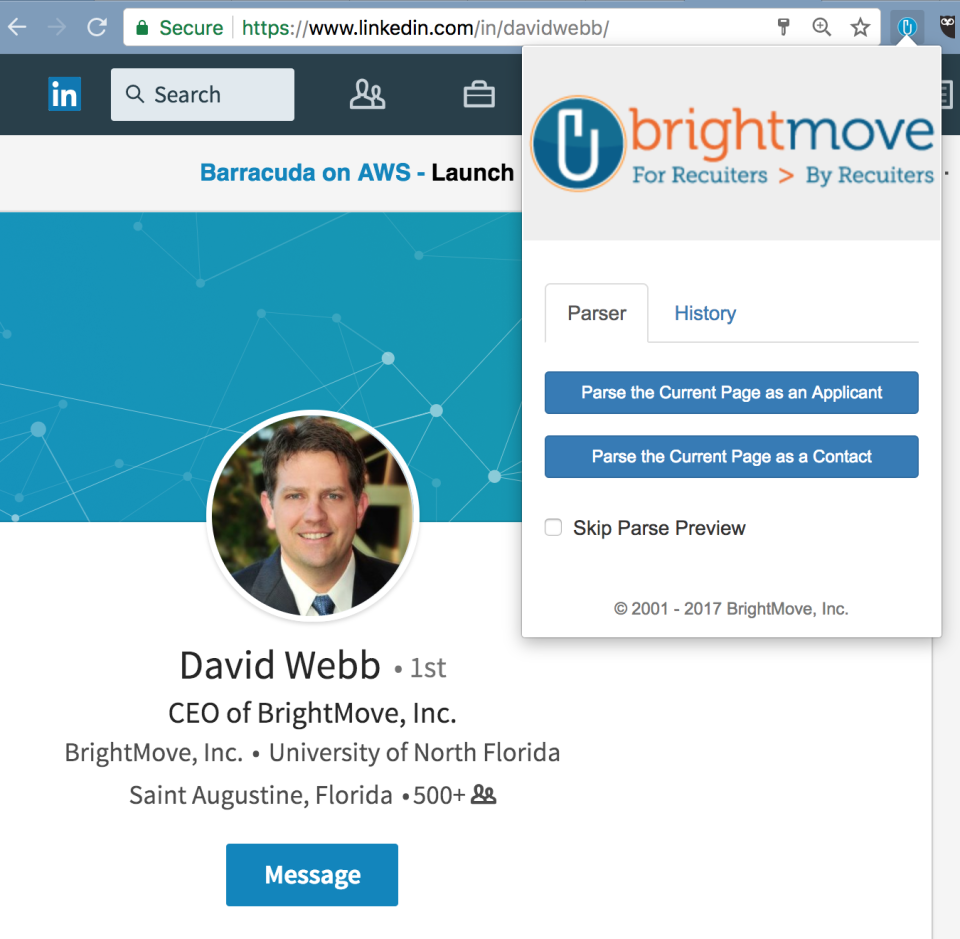
Task: Switch to the History tab
Action: (705, 313)
